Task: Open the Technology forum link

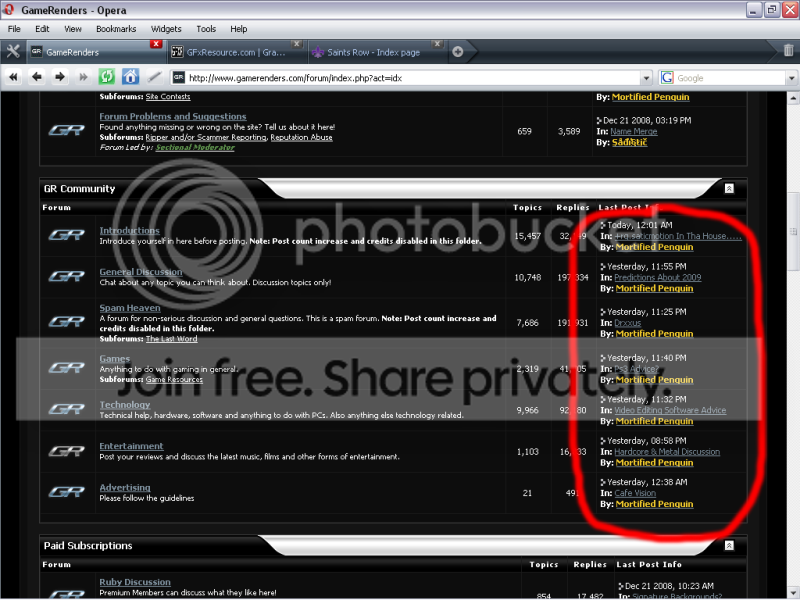Action: [x=125, y=405]
